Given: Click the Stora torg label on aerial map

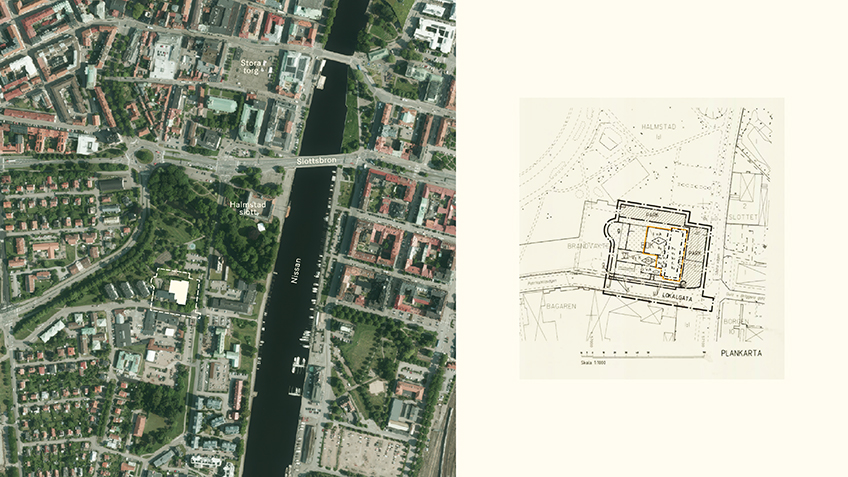Looking at the screenshot, I should click(256, 67).
